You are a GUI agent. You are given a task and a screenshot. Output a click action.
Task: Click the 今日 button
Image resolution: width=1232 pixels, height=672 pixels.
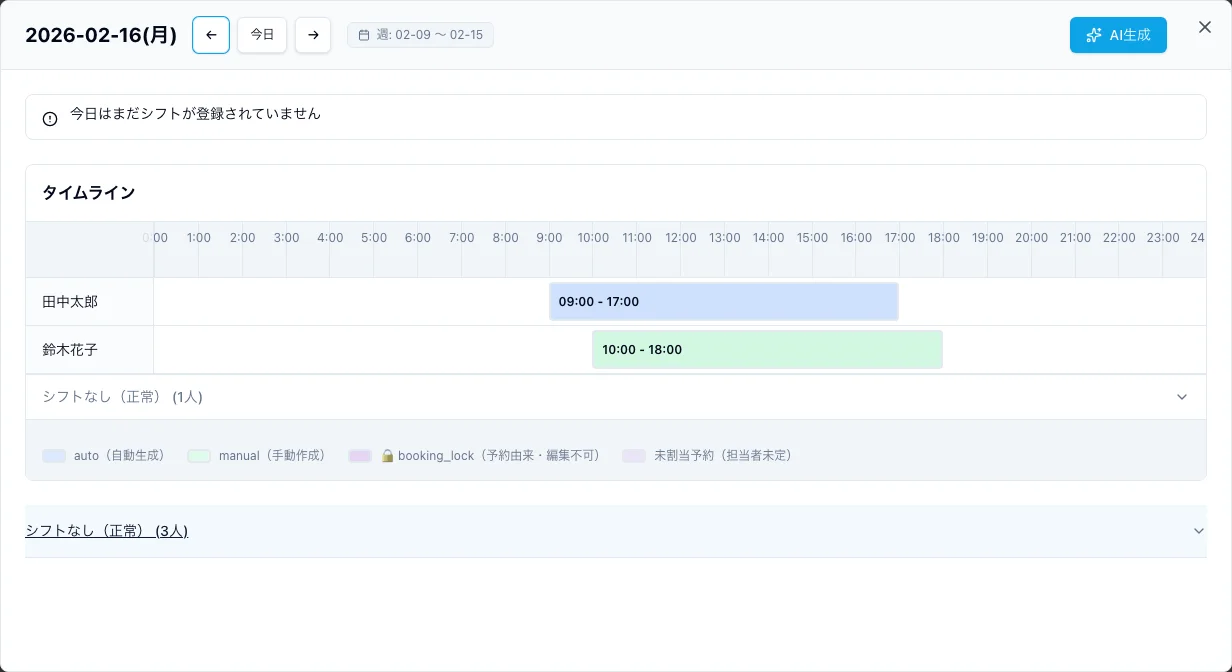(262, 35)
